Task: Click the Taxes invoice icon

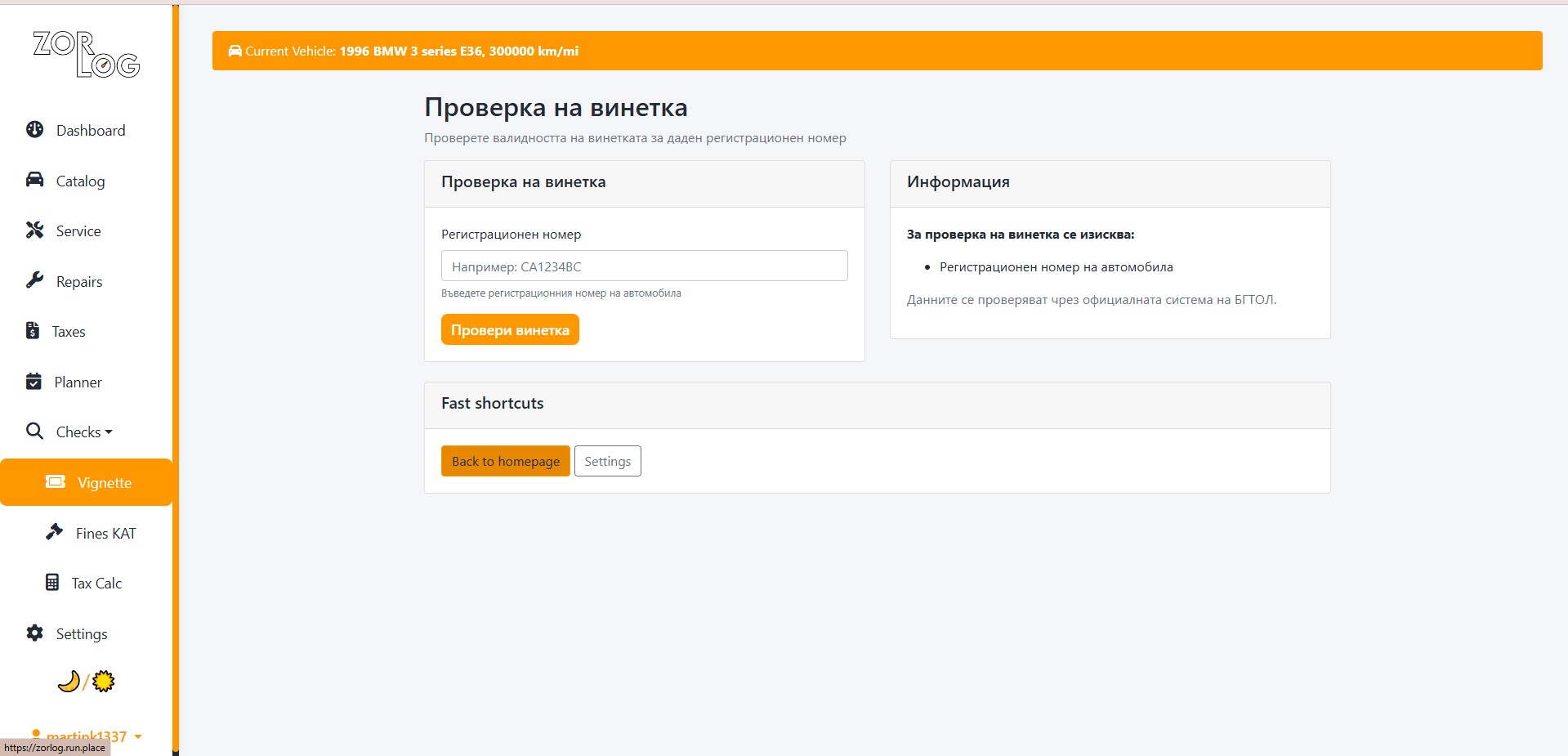Action: (33, 331)
